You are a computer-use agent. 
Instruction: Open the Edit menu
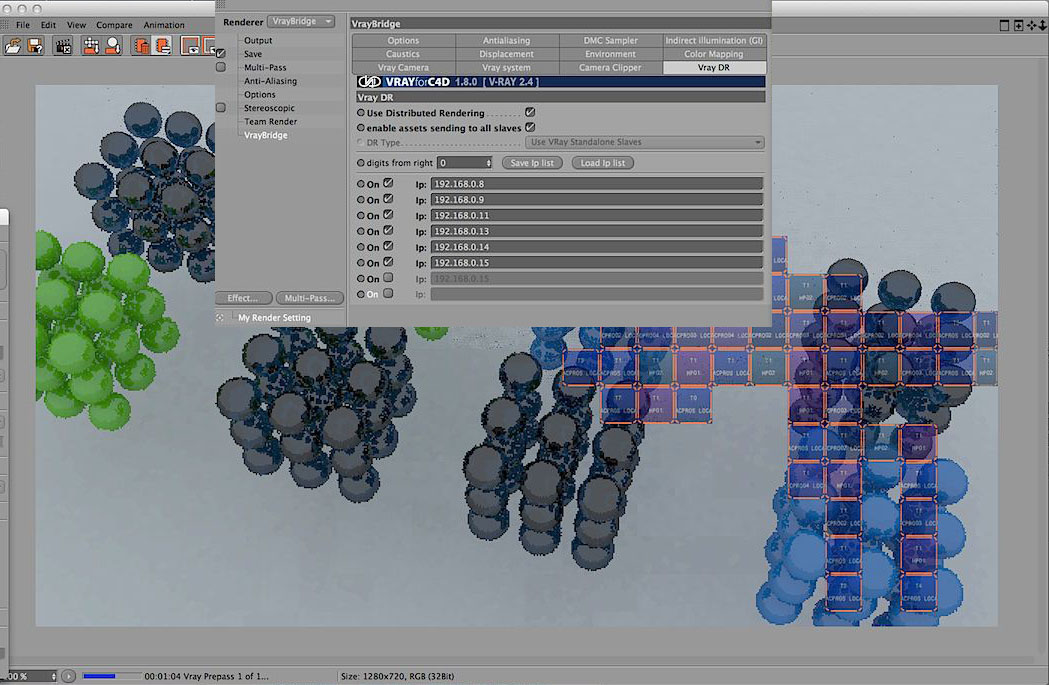tap(48, 25)
